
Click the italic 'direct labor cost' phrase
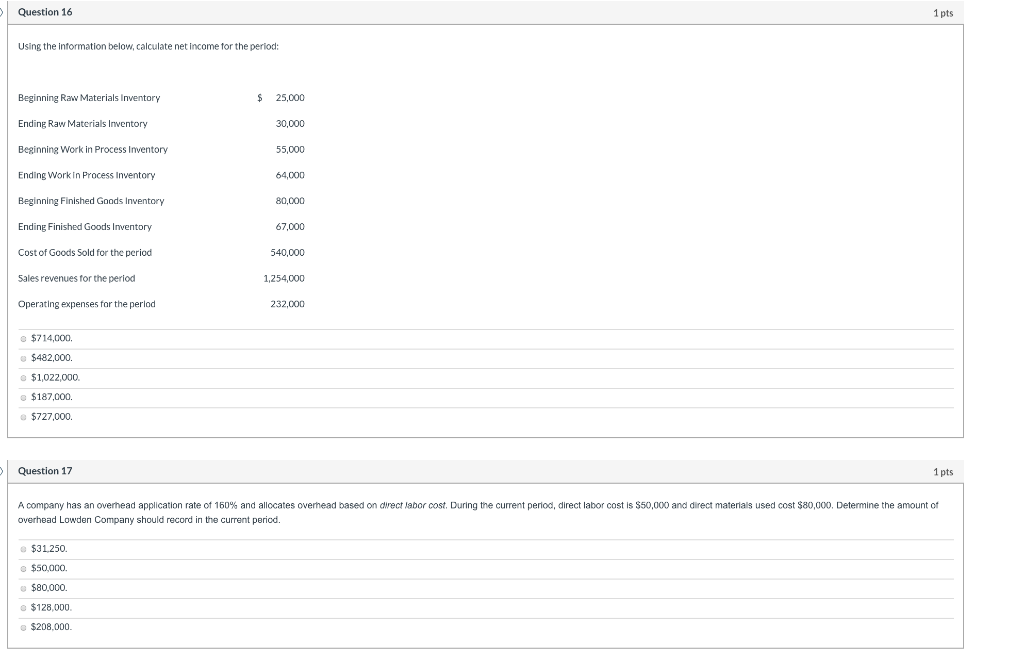413,505
